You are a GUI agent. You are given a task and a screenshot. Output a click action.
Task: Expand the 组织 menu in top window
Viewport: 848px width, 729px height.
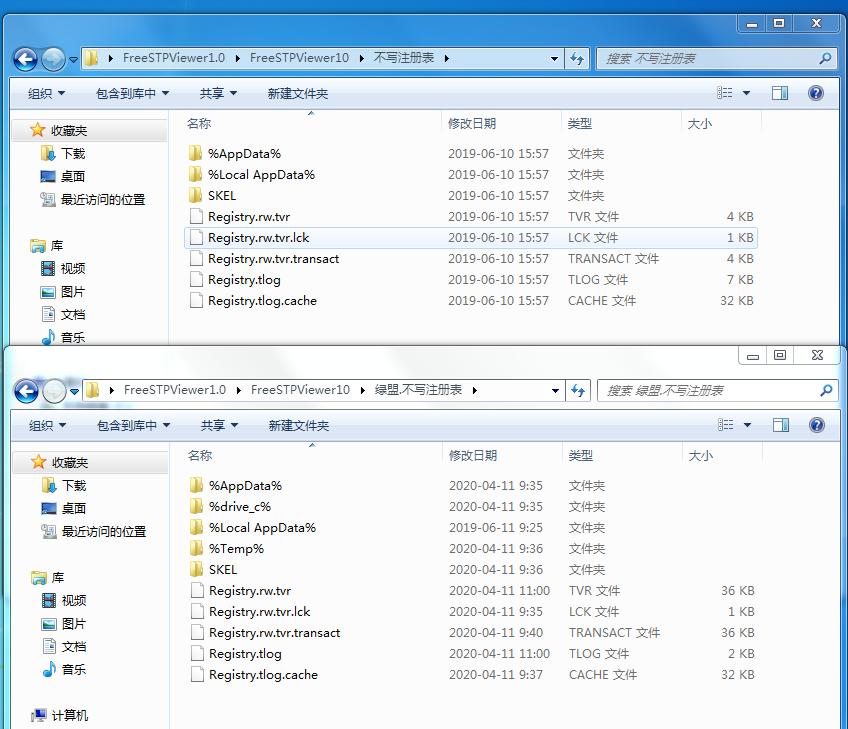pyautogui.click(x=47, y=94)
